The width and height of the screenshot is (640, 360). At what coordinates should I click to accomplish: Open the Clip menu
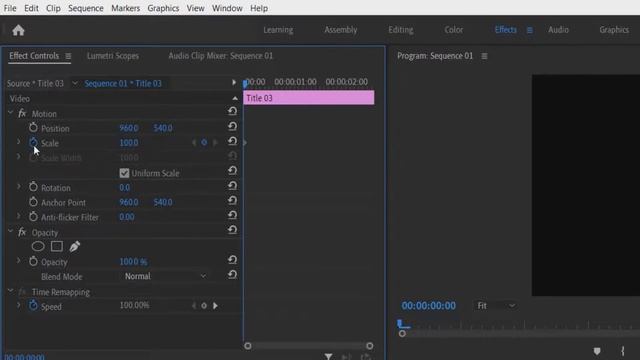[53, 8]
